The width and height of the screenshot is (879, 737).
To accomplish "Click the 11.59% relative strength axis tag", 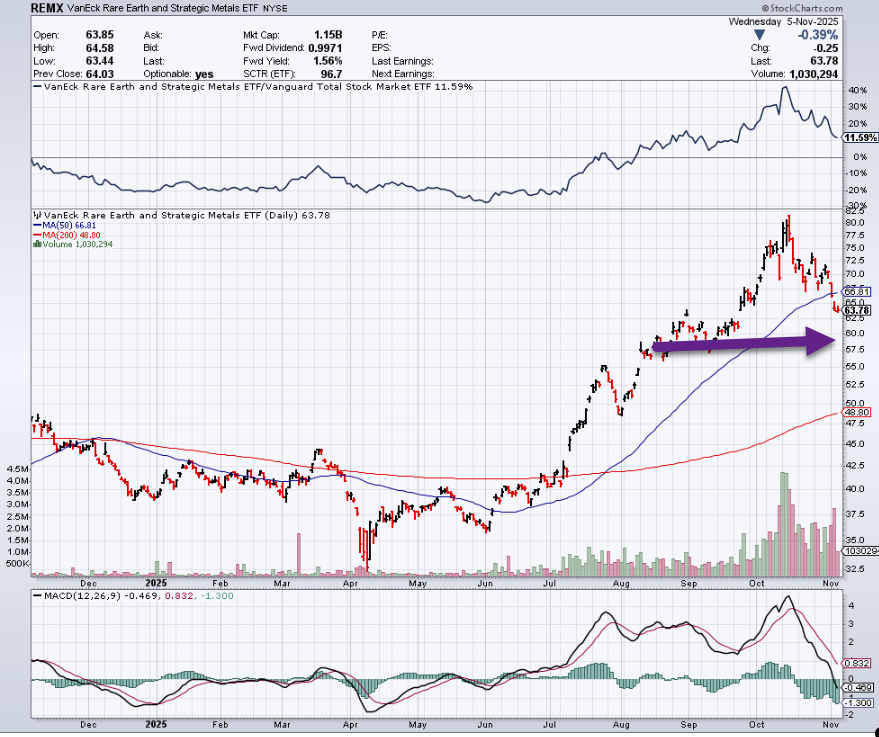I will coord(857,137).
